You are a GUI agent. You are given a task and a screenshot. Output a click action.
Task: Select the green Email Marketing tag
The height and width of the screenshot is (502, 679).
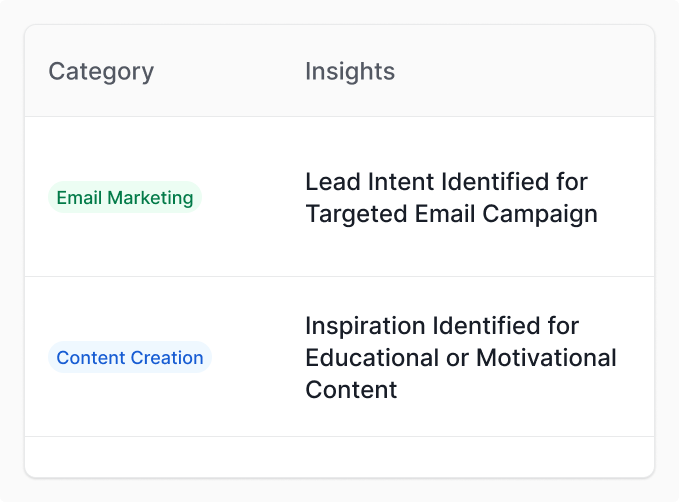coord(125,197)
